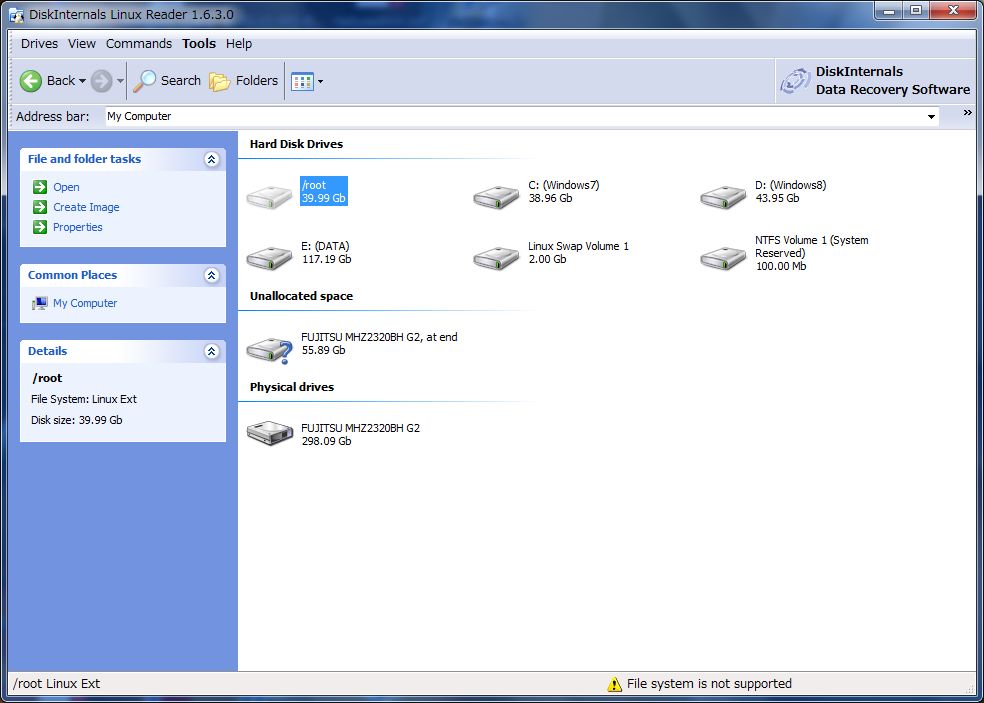984x703 pixels.
Task: Click File System: Linux Ext detail
Action: tap(83, 399)
